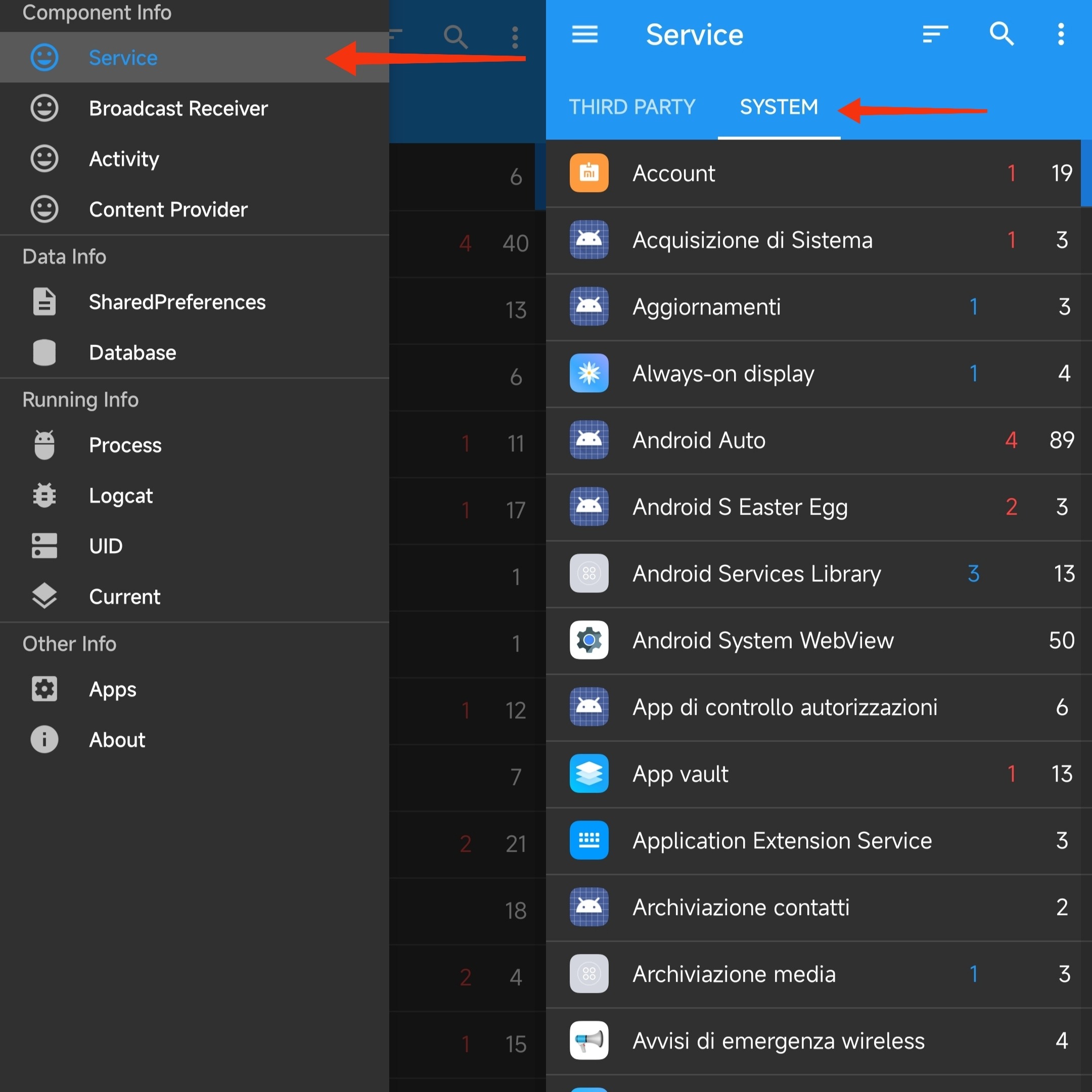Screen dimensions: 1092x1092
Task: Click the fast-scroll handle on right edge
Action: coord(1086,173)
